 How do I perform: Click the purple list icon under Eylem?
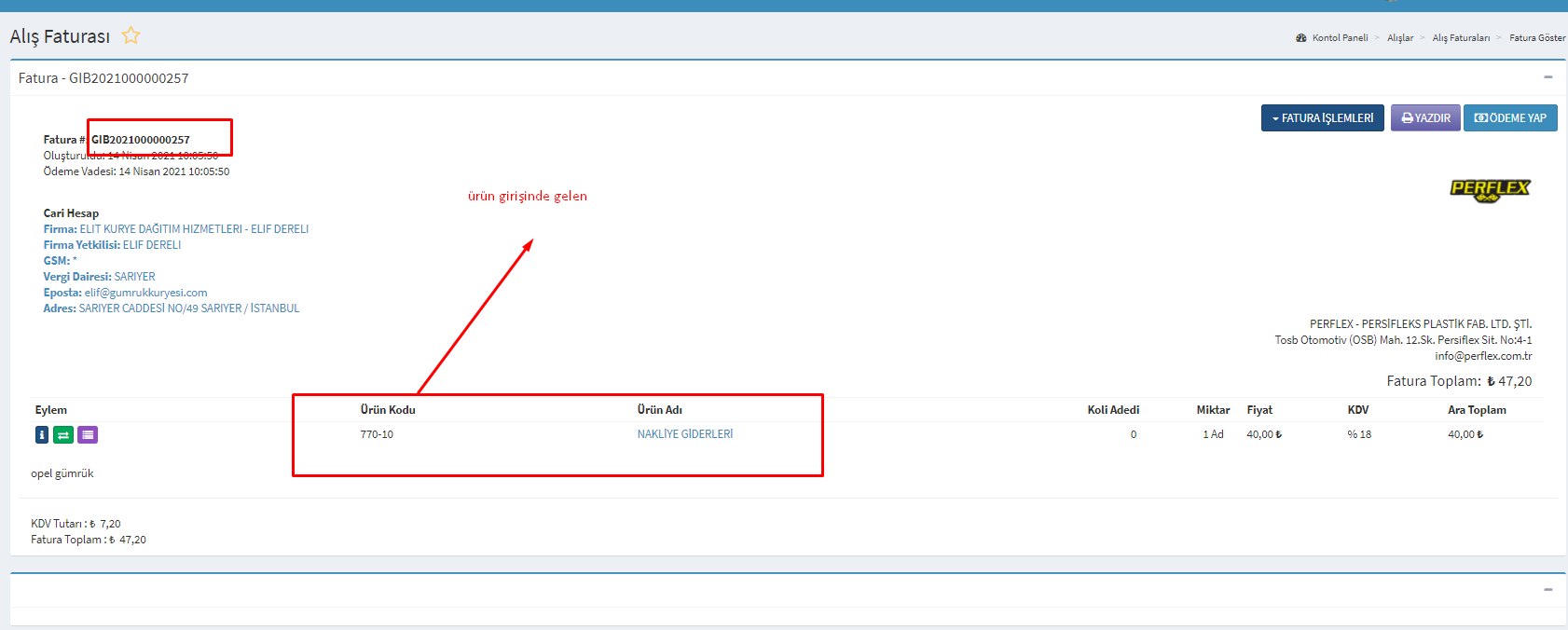coord(88,435)
